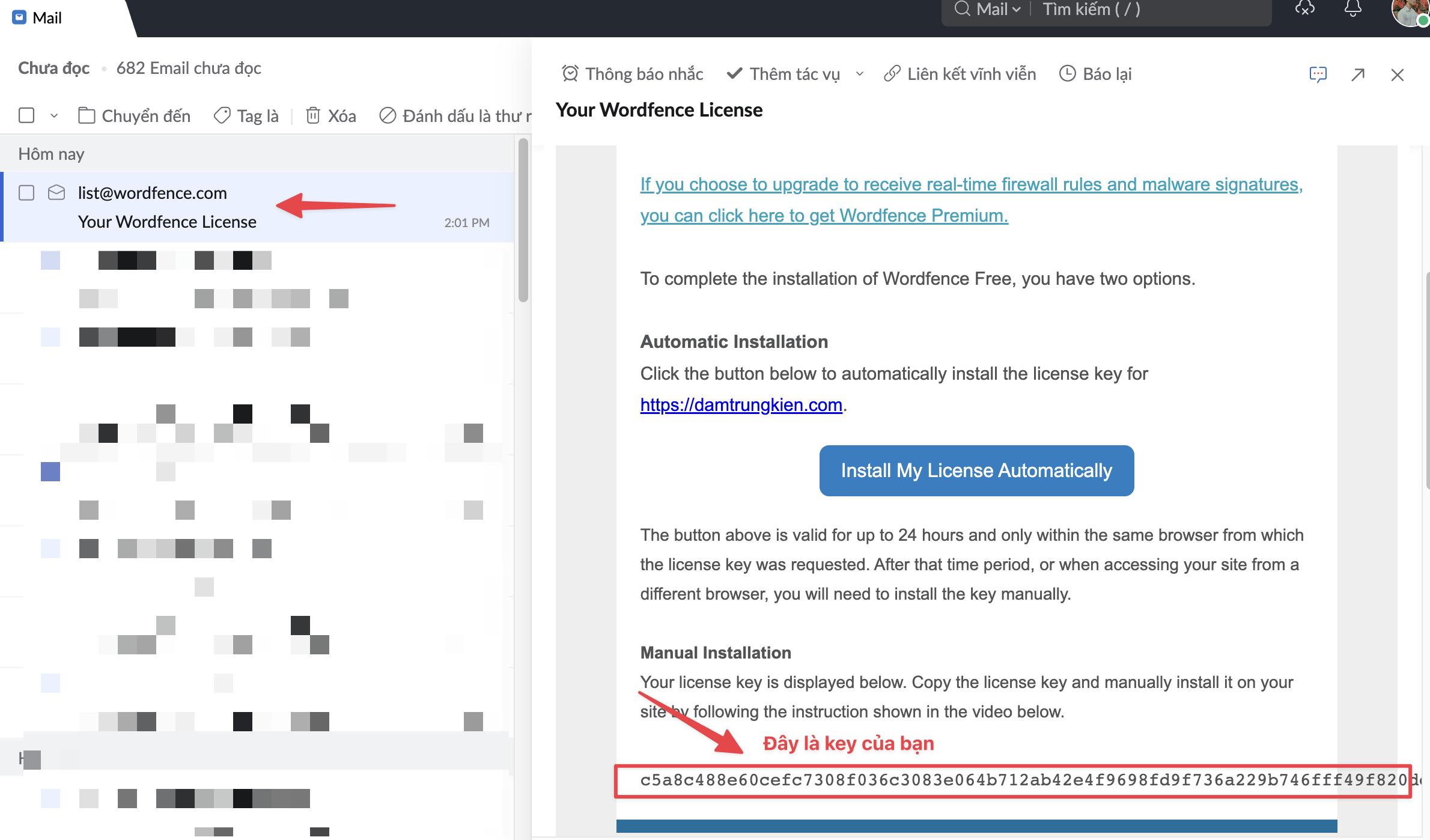Click the Automatic Installation heading
The width and height of the screenshot is (1430, 840).
pos(734,341)
